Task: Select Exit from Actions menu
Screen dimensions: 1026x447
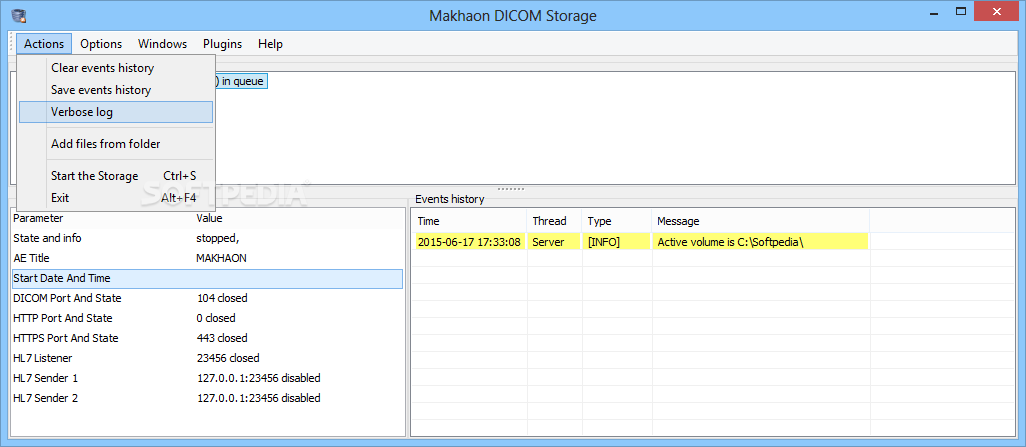Action: 116,197
